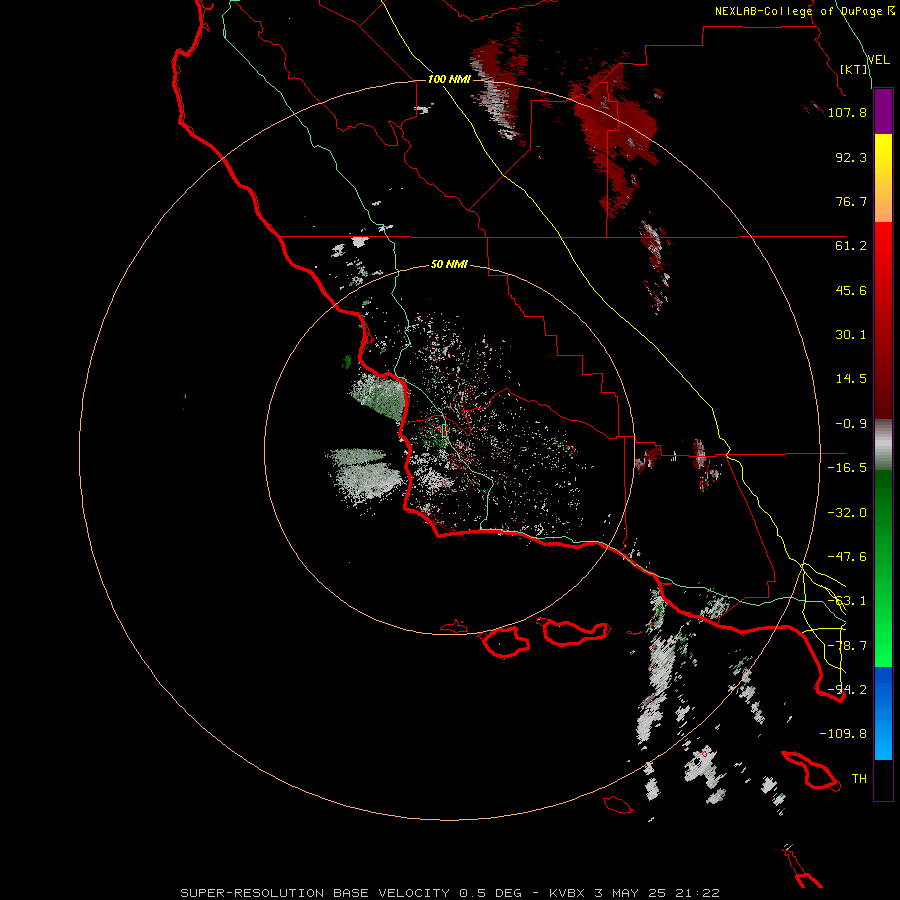The height and width of the screenshot is (900, 900).
Task: Click the -0.9 value on the velocity scale
Action: (x=851, y=424)
